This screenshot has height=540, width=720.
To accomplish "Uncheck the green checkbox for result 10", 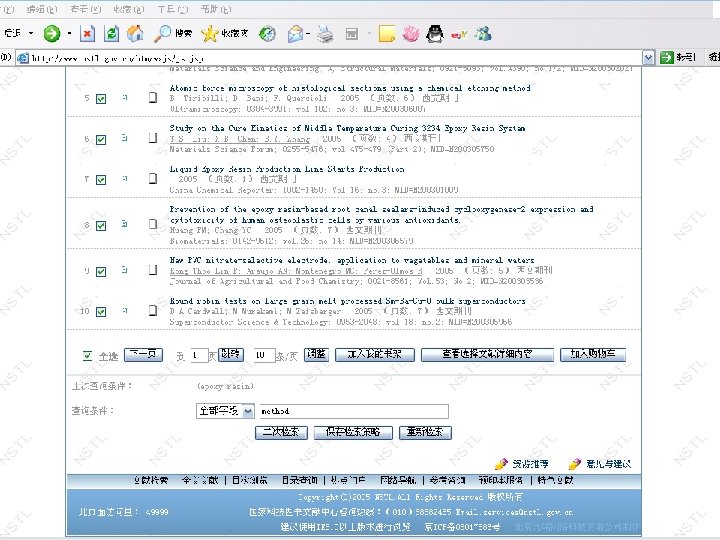I will tap(101, 312).
